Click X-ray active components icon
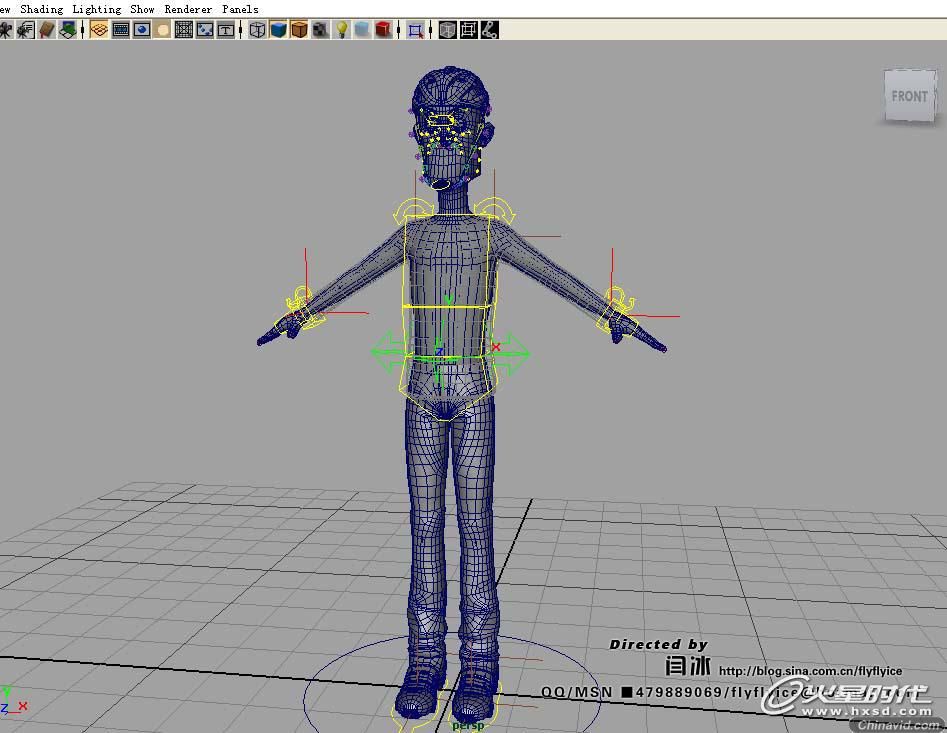The width and height of the screenshot is (947, 733). point(469,30)
